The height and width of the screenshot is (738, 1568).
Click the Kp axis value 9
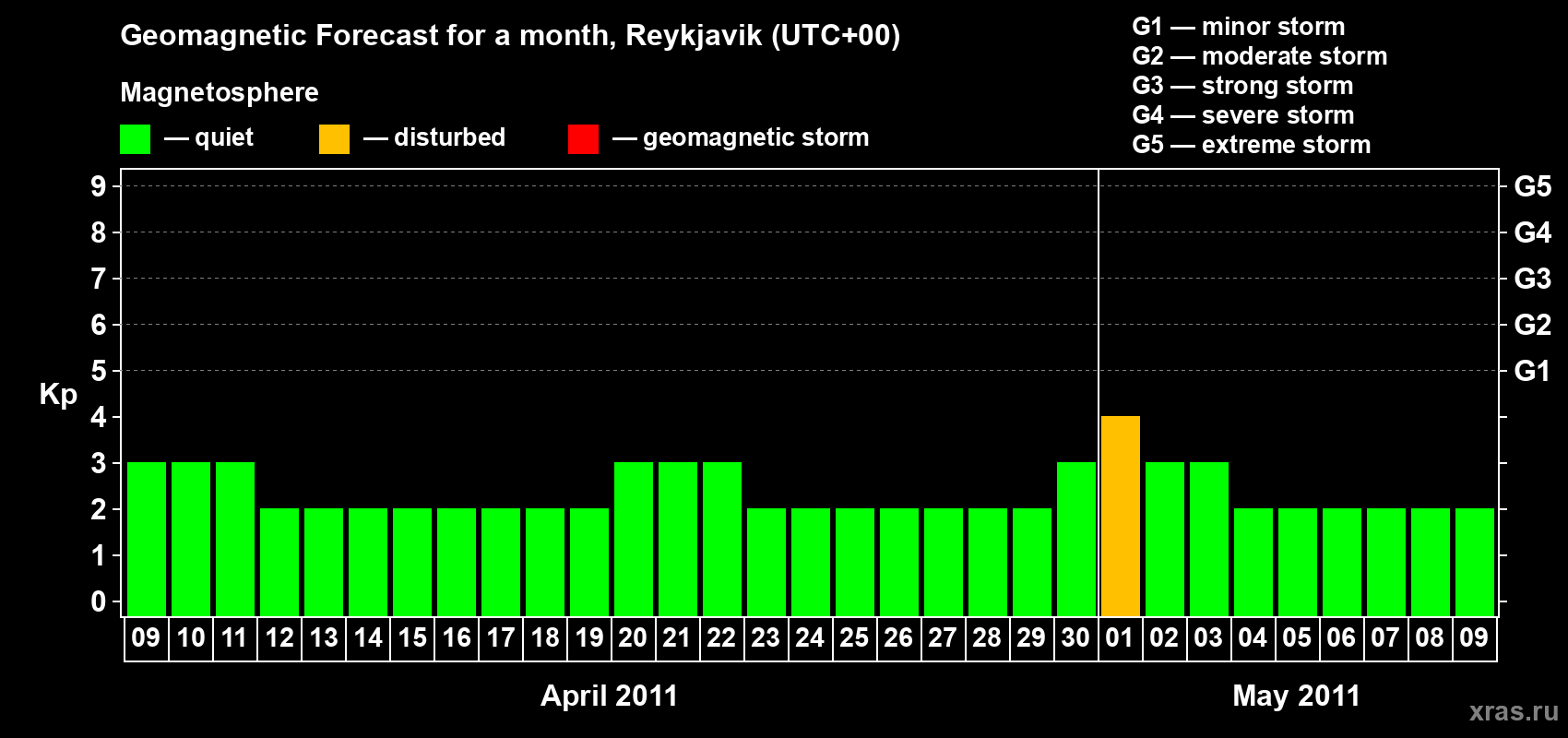tap(99, 186)
